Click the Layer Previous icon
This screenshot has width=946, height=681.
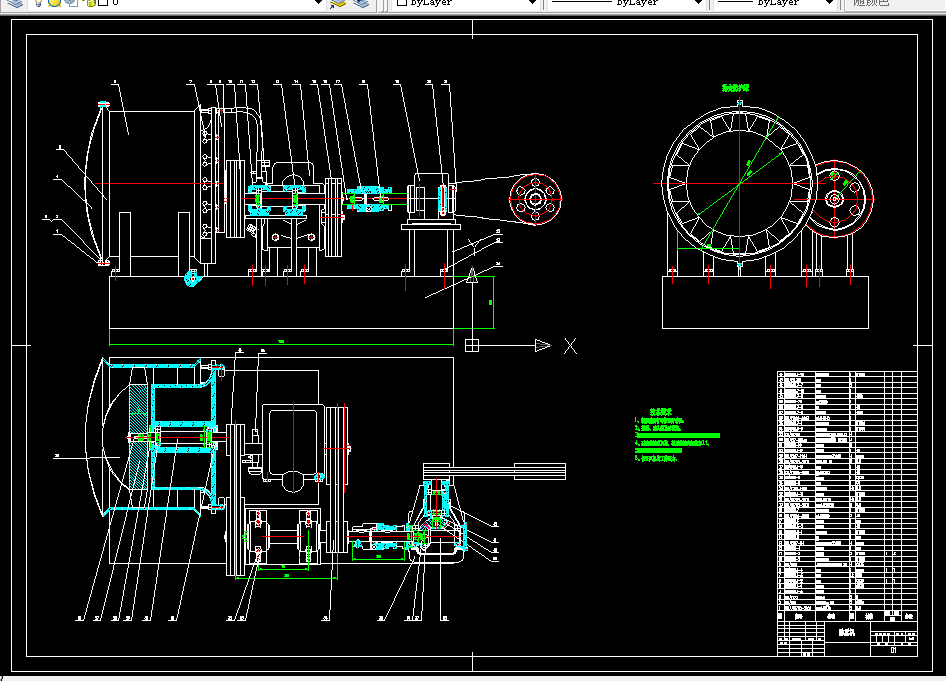[x=361, y=4]
